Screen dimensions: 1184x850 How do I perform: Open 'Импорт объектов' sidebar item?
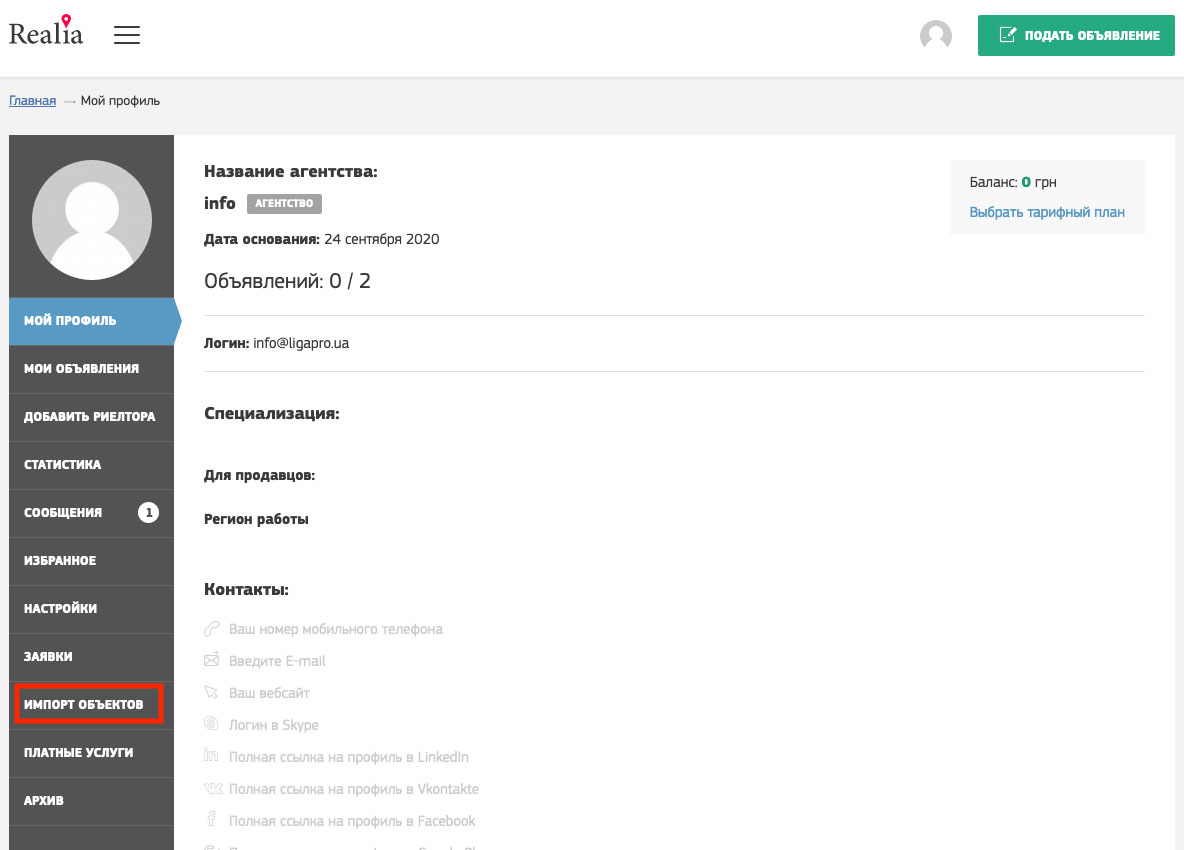pyautogui.click(x=84, y=705)
